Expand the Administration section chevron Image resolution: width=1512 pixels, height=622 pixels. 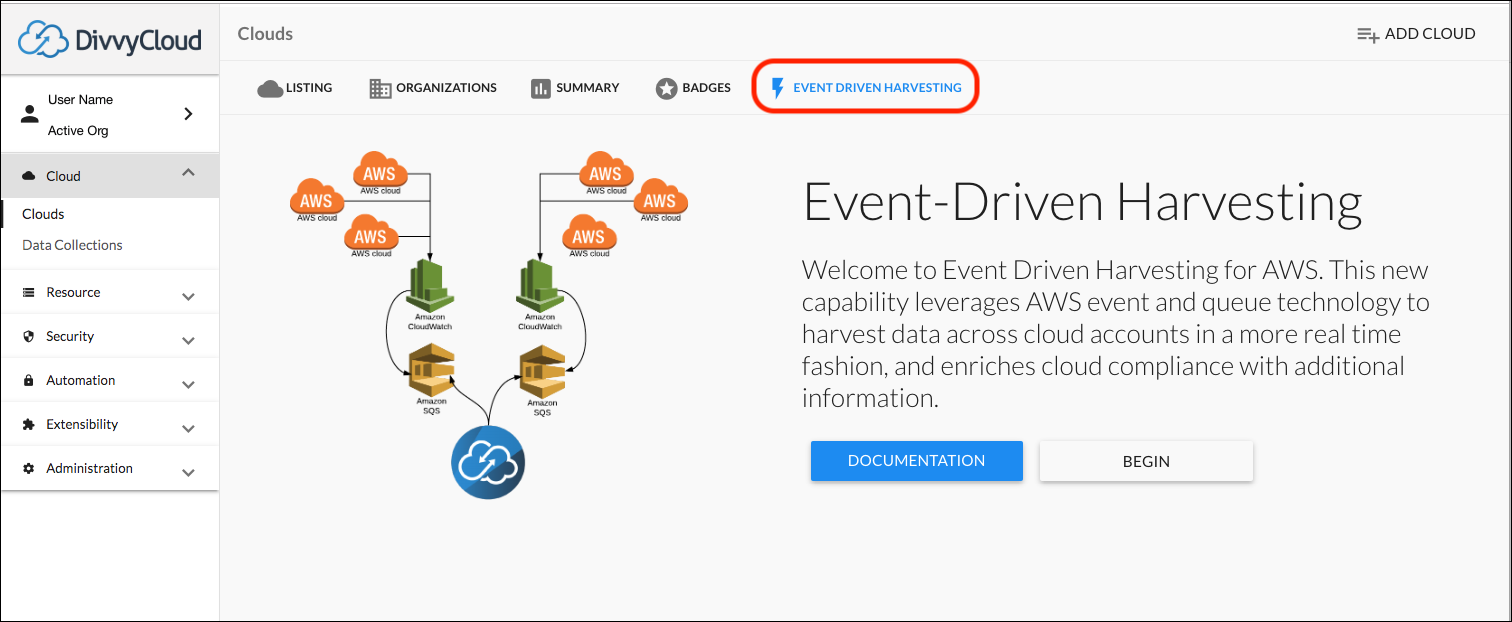(188, 473)
